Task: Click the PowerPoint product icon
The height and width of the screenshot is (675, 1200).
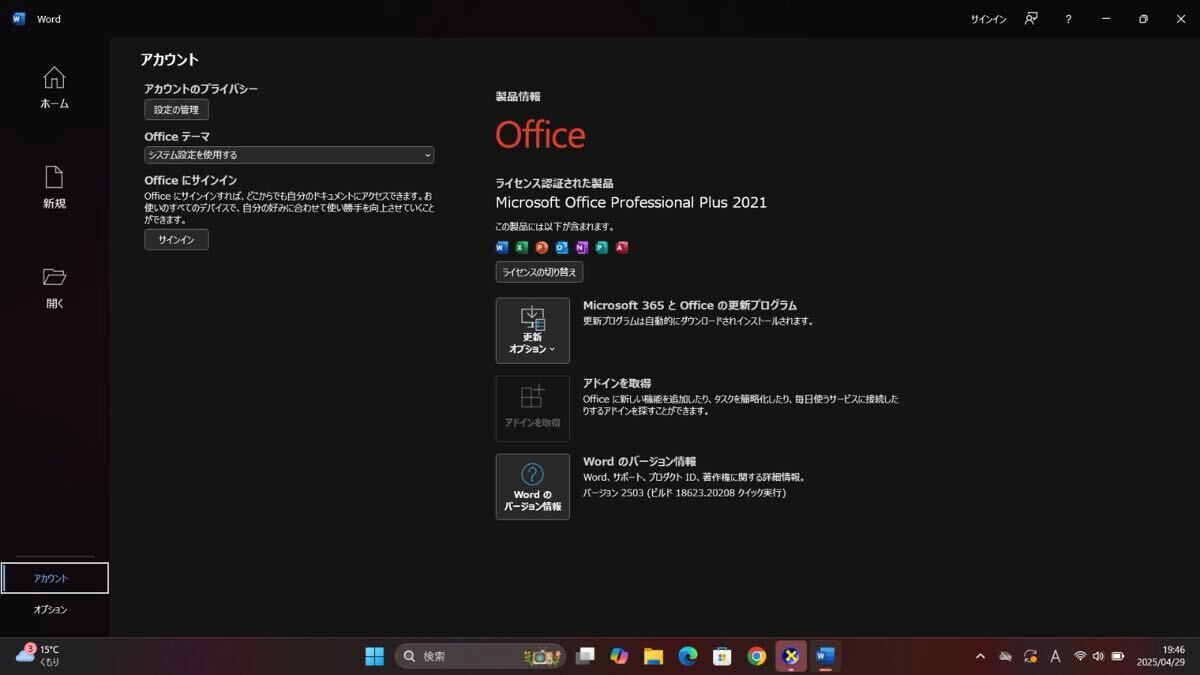Action: pos(542,247)
